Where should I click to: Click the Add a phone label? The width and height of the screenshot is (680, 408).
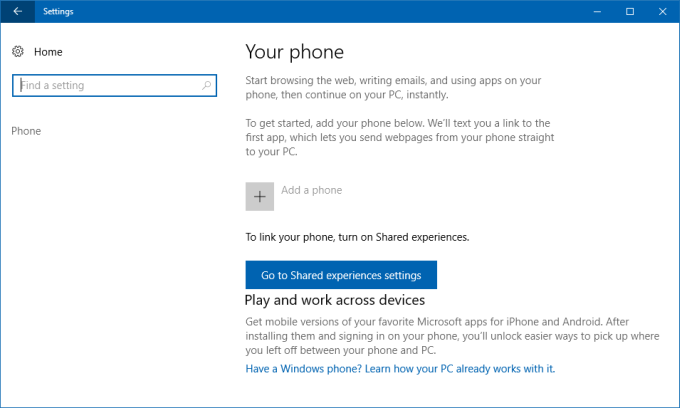311,190
